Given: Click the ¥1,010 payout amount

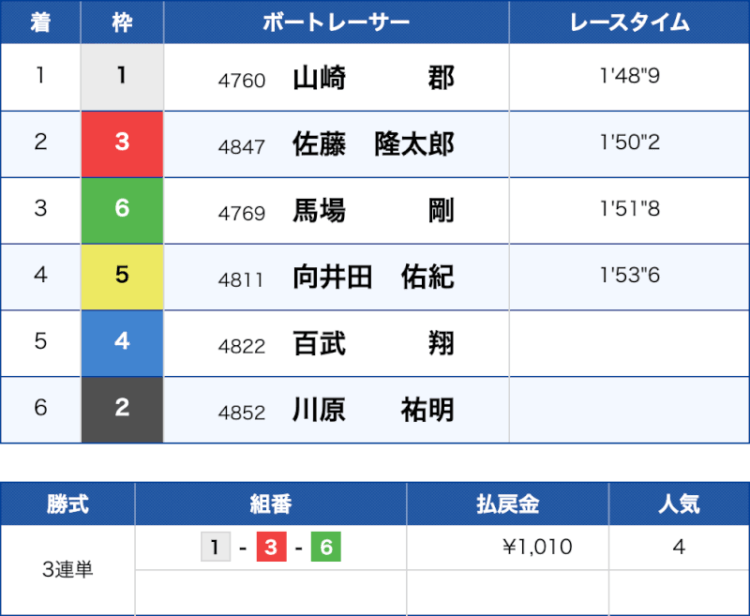Looking at the screenshot, I should tap(537, 547).
